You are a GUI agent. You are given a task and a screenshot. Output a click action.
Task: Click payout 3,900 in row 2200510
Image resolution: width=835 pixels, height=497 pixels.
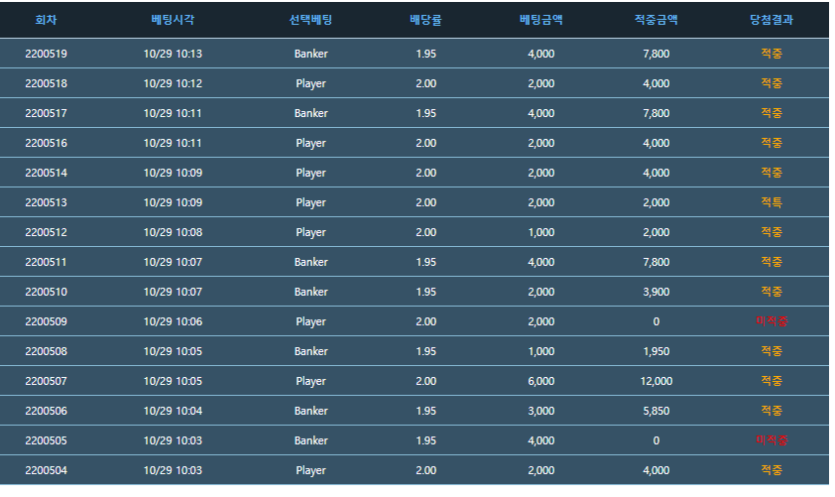point(656,292)
